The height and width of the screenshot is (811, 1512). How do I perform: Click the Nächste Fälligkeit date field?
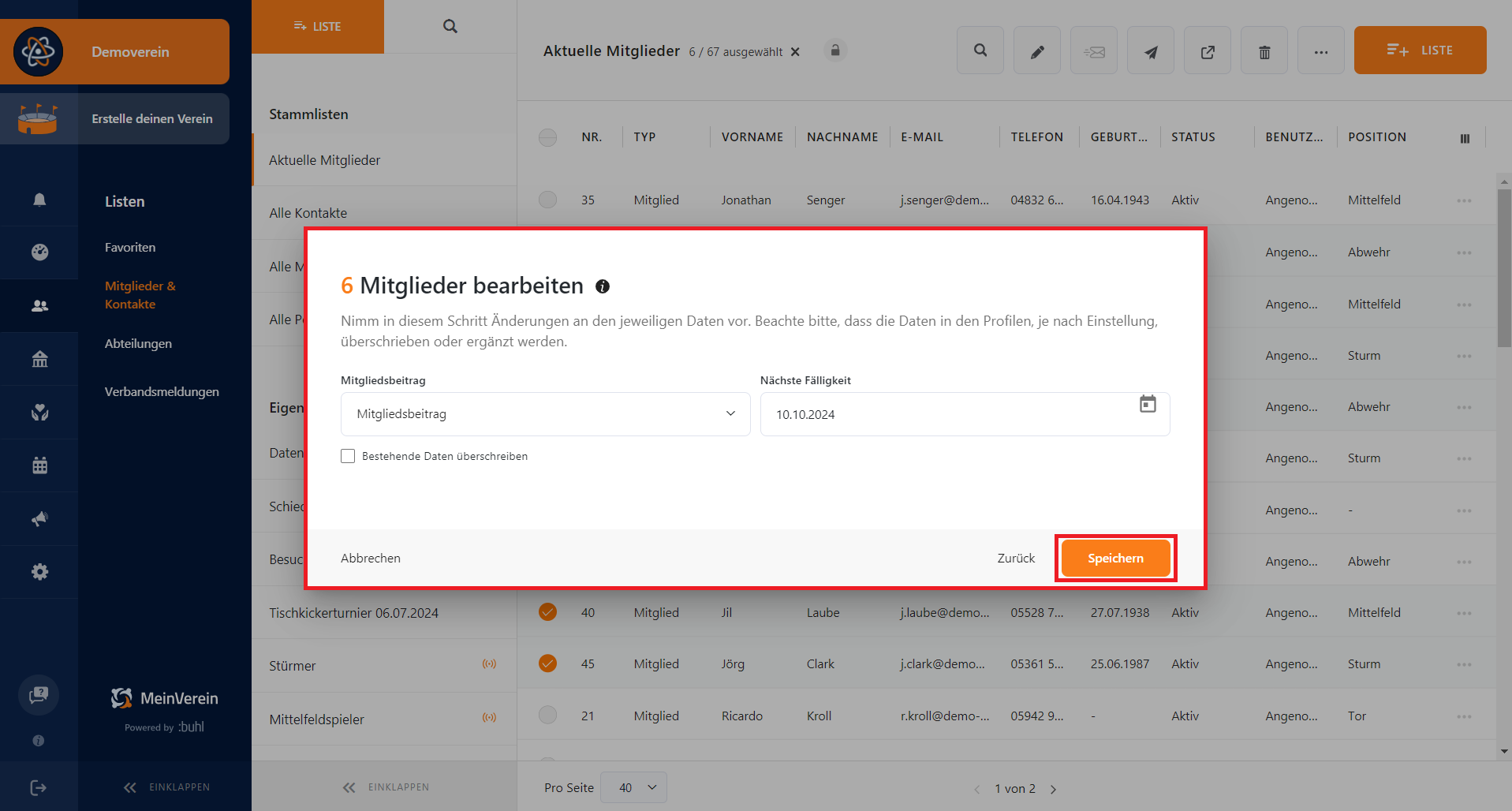[965, 414]
